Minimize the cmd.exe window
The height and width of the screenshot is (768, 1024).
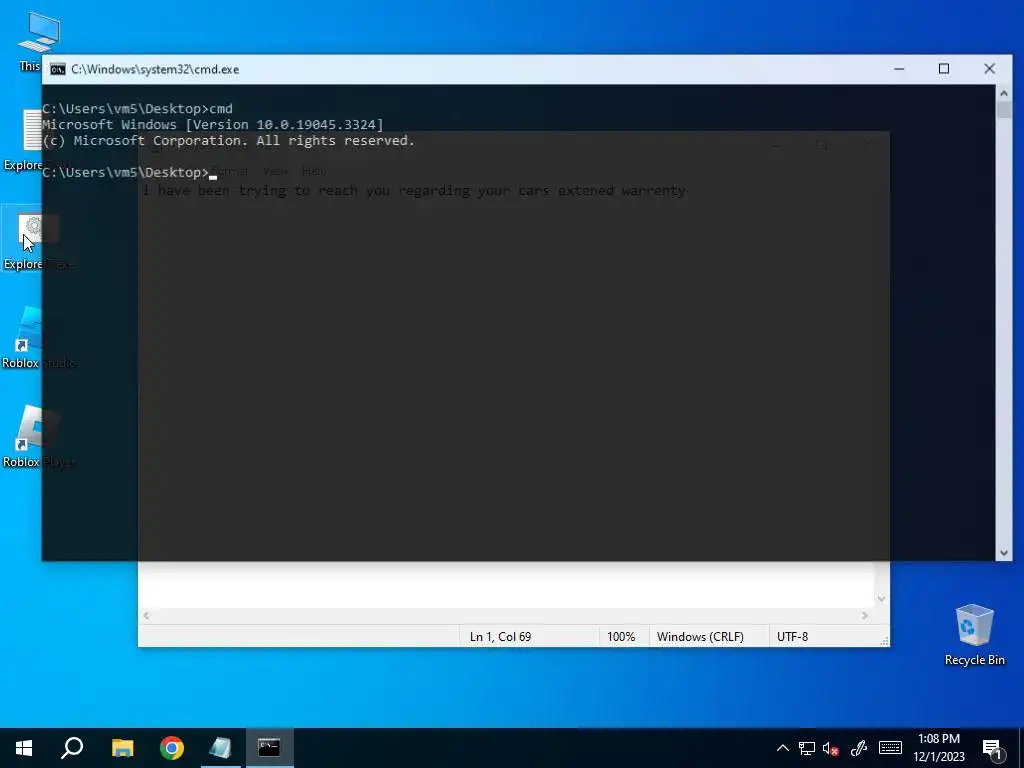tap(899, 69)
